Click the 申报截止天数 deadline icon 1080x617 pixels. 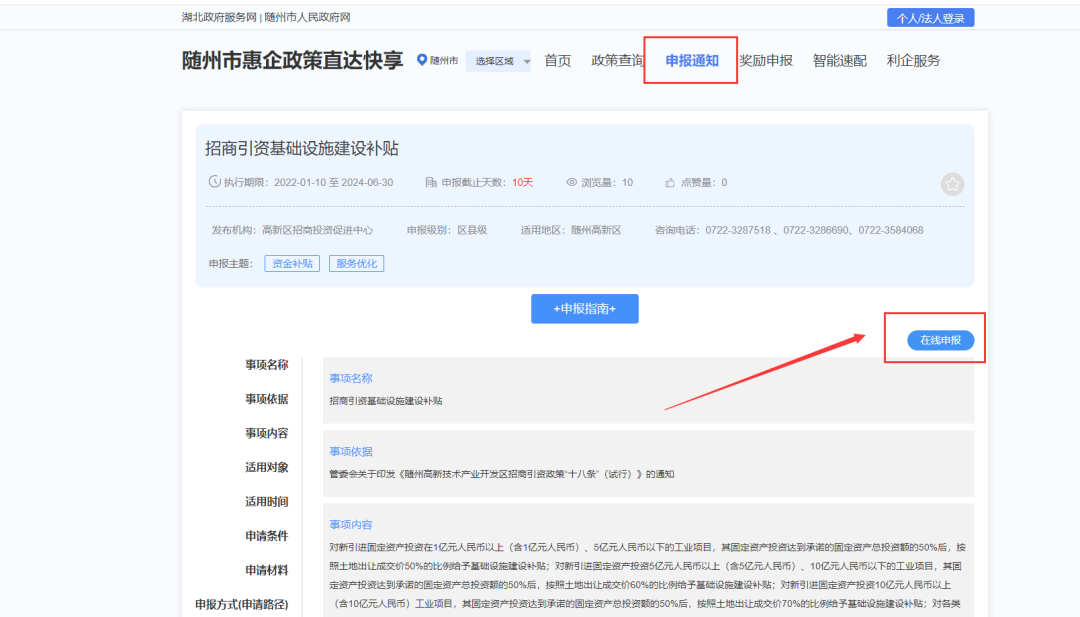coord(431,183)
